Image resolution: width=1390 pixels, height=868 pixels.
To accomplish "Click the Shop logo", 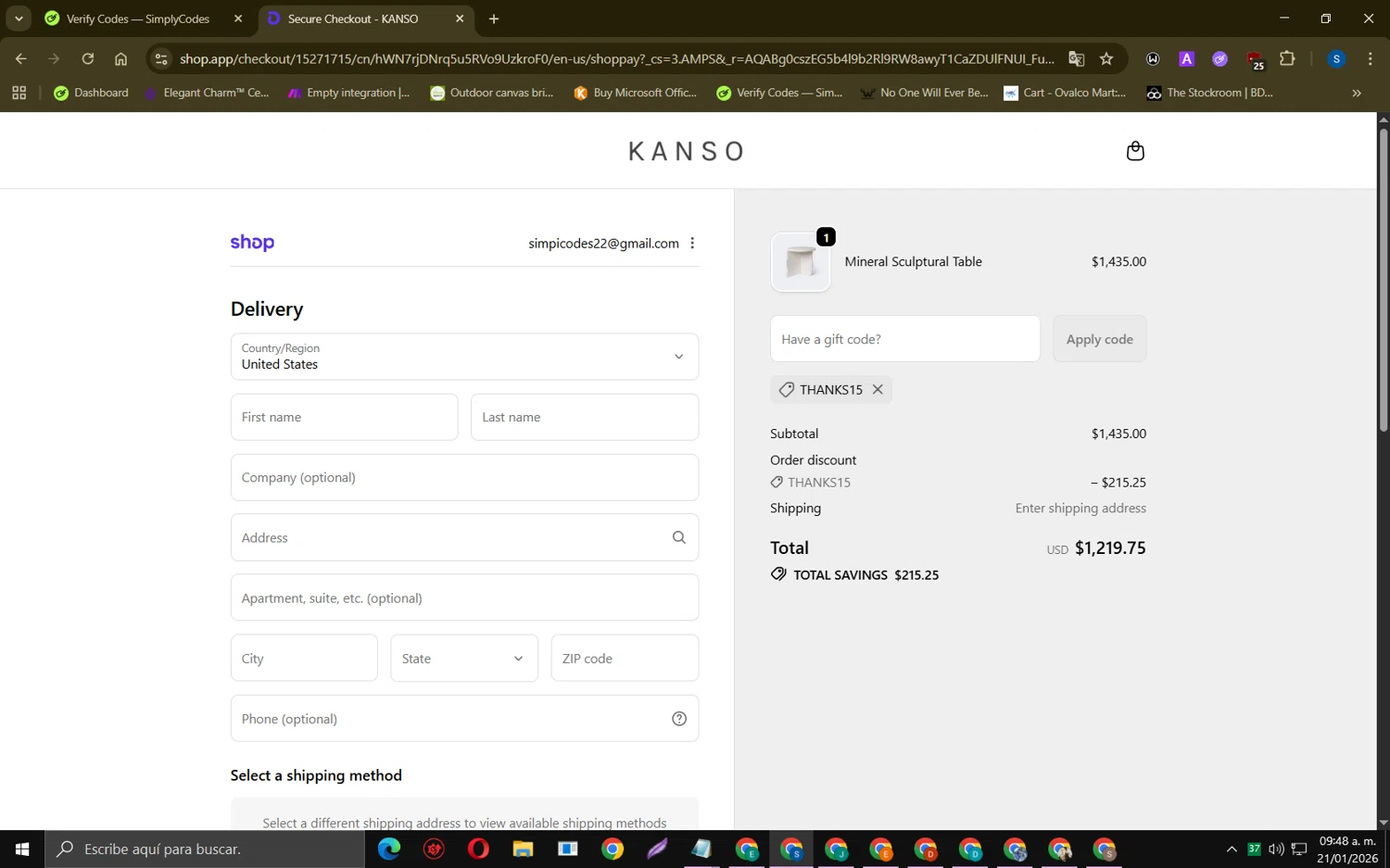I will click(x=252, y=243).
